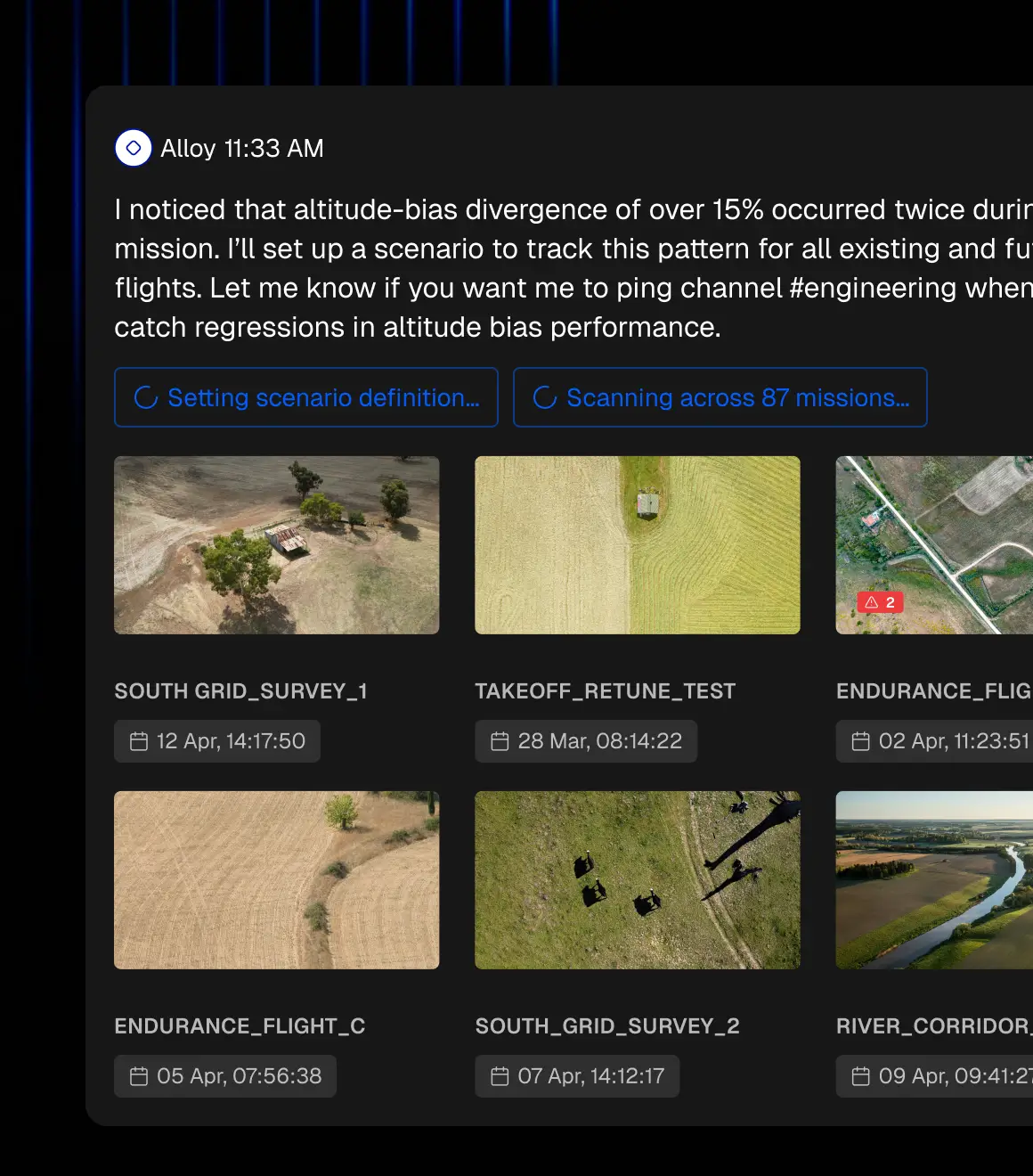Click the Alloy avatar icon
Viewport: 1033px width, 1176px height.
coord(134,148)
